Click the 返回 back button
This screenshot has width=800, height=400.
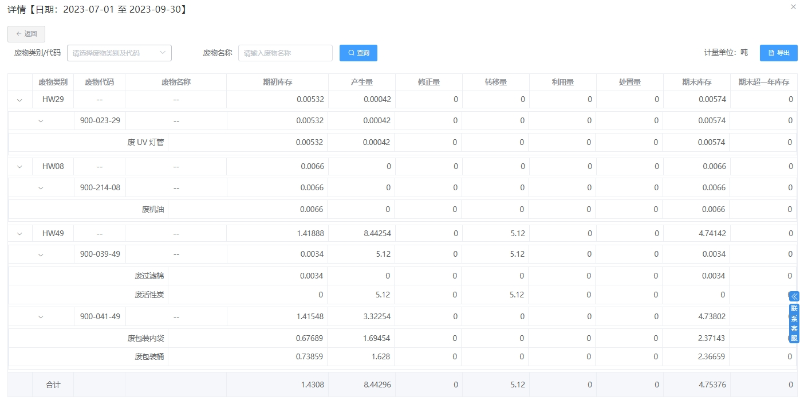click(27, 33)
